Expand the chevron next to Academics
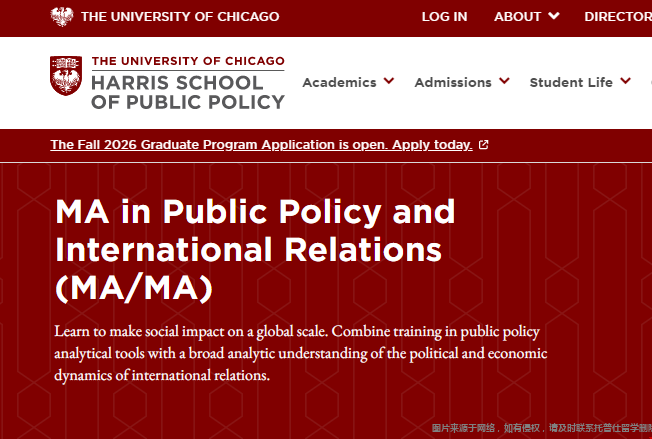 pos(389,81)
